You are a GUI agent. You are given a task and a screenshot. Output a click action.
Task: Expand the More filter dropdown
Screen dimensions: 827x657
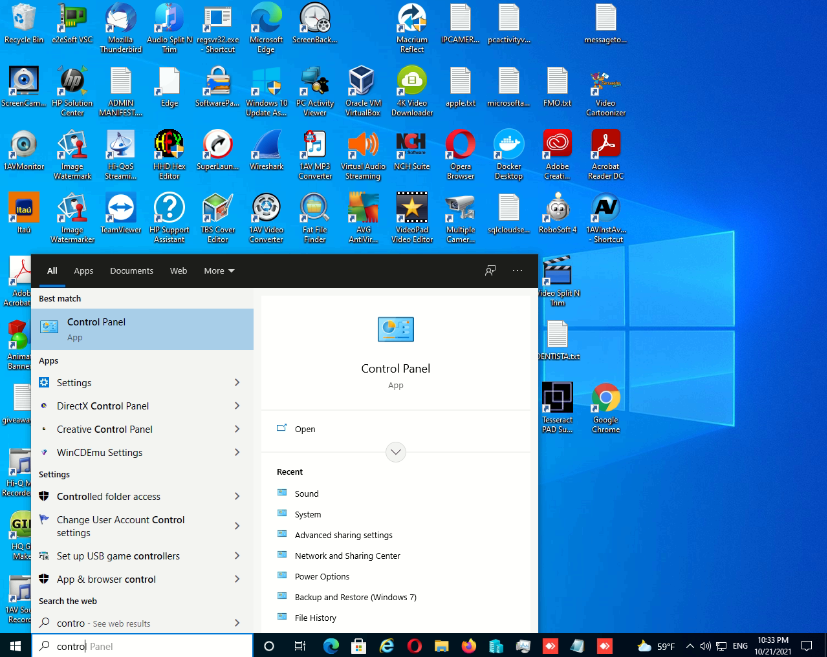click(x=219, y=271)
